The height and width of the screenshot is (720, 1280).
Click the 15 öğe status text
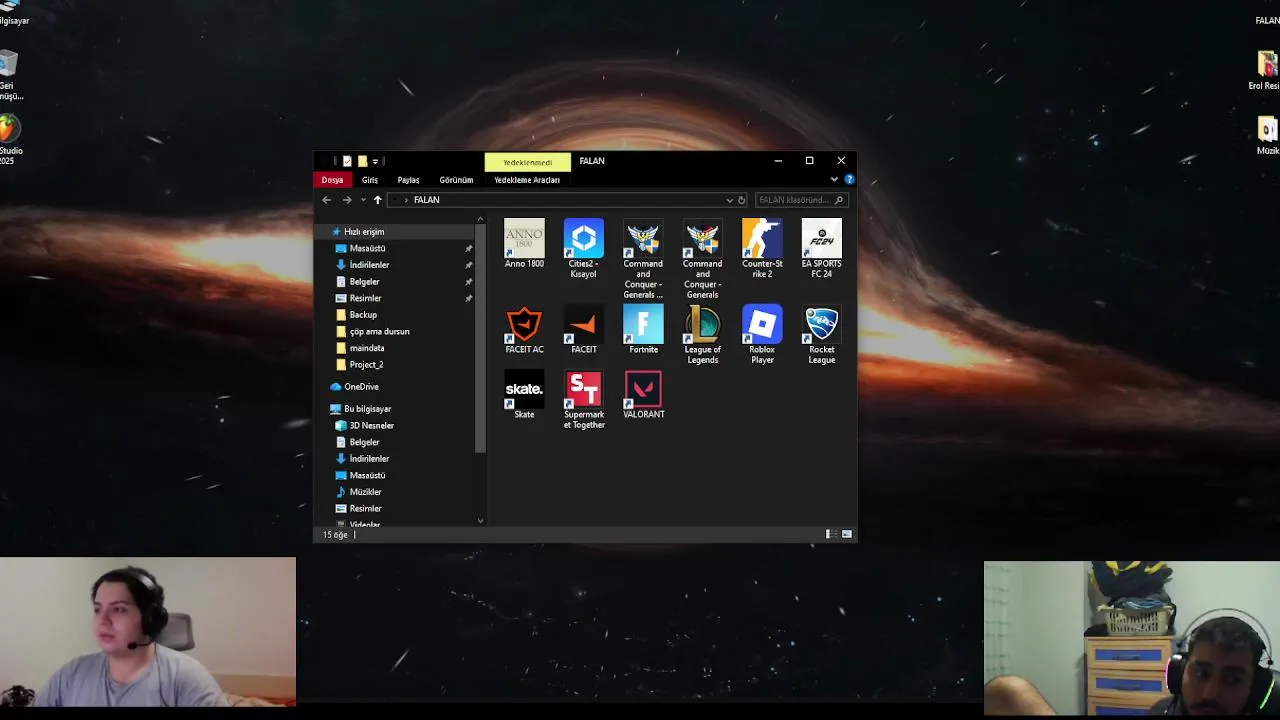click(335, 535)
